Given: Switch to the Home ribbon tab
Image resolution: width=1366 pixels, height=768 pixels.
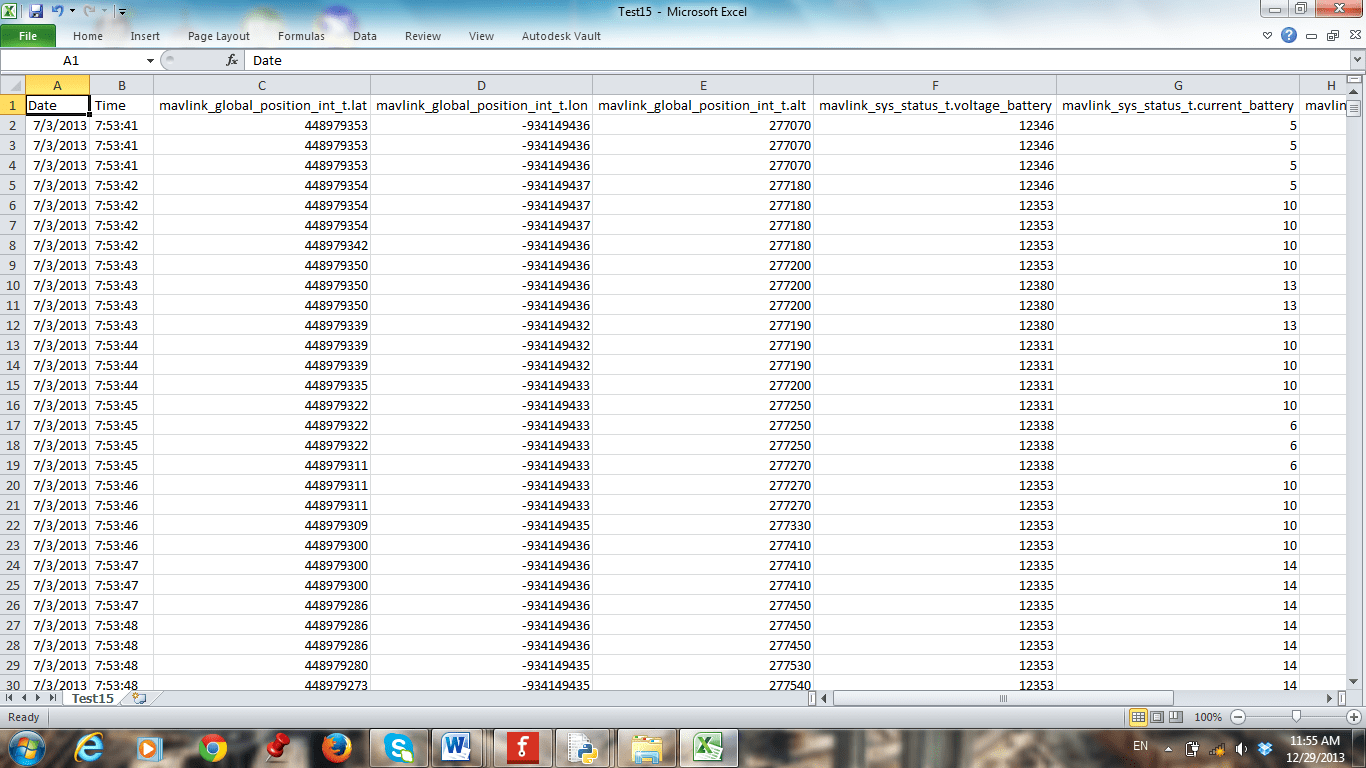Looking at the screenshot, I should [88, 36].
